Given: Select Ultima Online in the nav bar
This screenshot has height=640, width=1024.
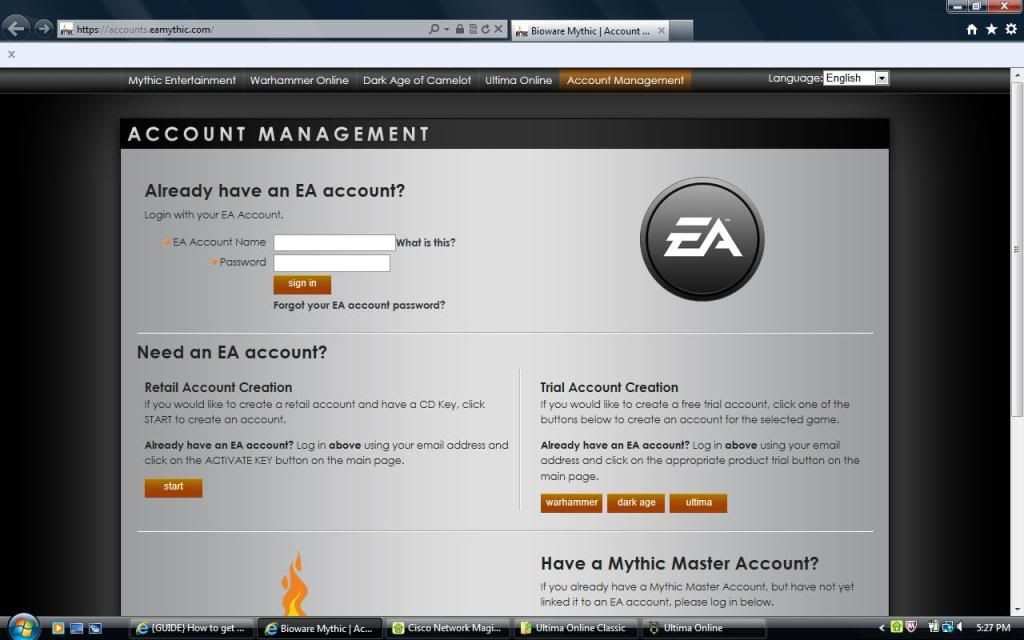Looking at the screenshot, I should (x=519, y=80).
